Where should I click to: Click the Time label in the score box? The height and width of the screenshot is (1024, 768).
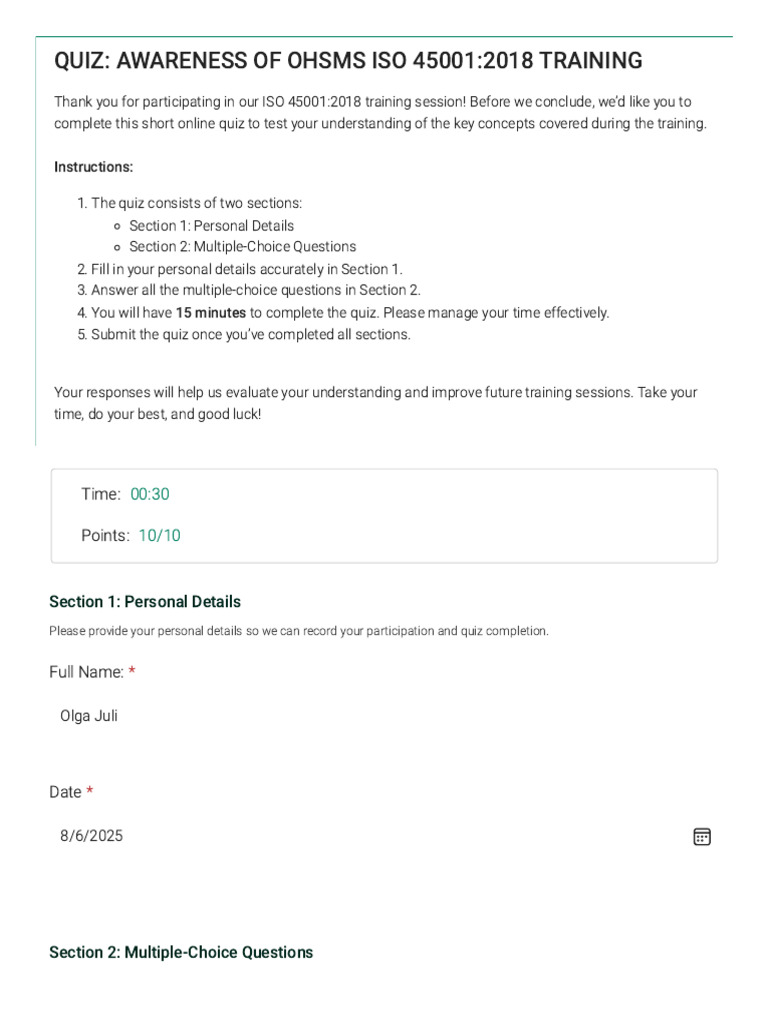pyautogui.click(x=101, y=494)
